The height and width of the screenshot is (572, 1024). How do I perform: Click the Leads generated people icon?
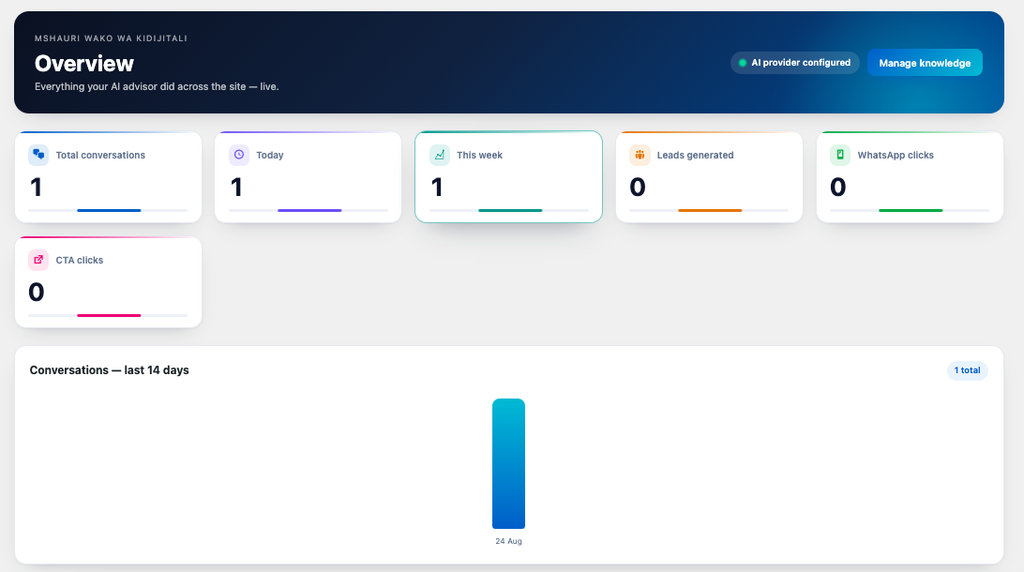click(x=640, y=155)
